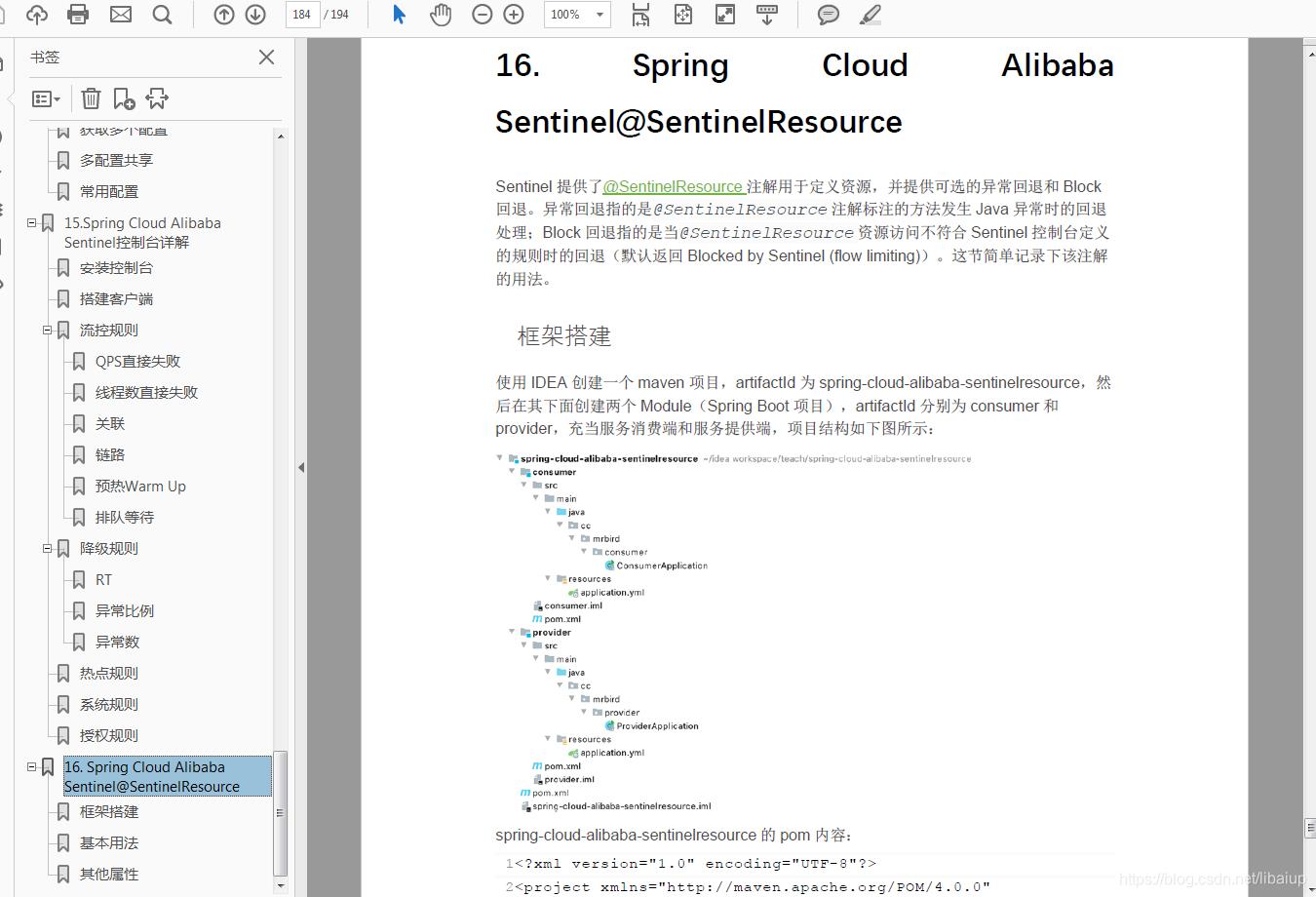Viewport: 1316px width, 897px height.
Task: Click the fit width scrolling icon
Action: tap(640, 15)
